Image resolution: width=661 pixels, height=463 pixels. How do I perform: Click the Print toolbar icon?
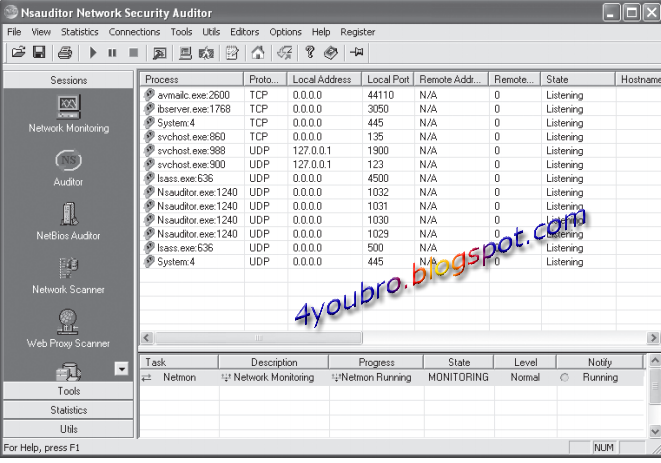click(65, 53)
